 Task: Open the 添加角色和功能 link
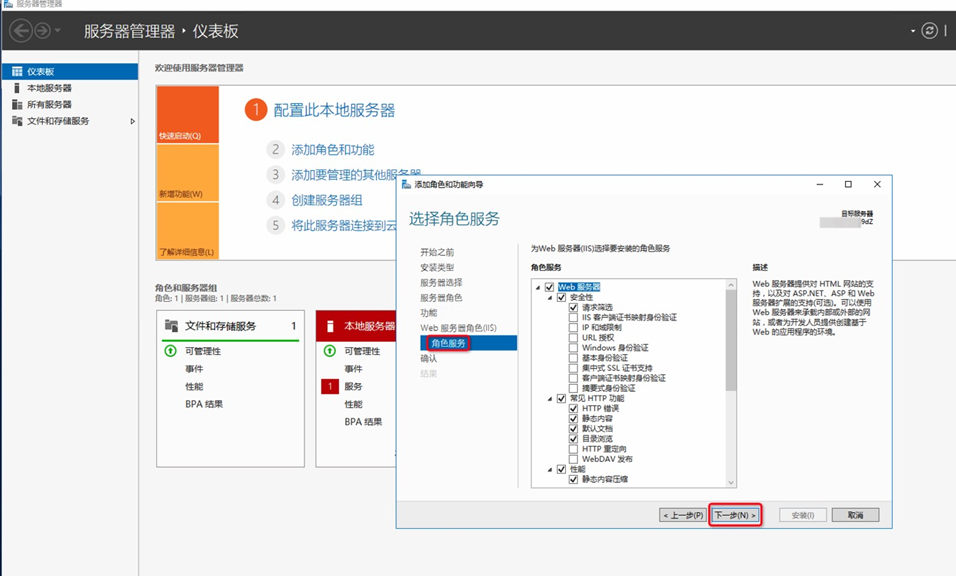click(x=332, y=150)
